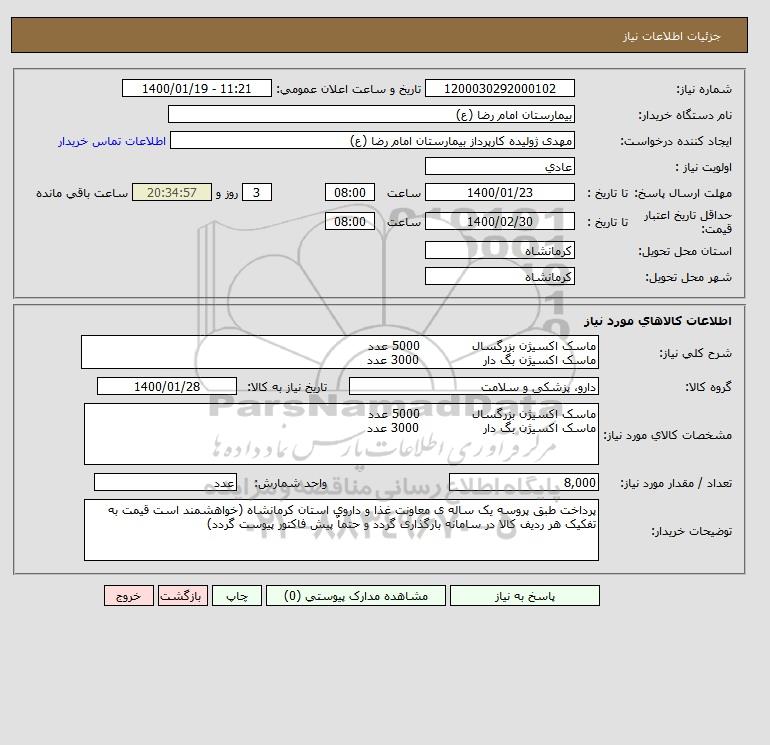Click the label شهر محل تحویل
This screenshot has height=745, width=770.
tap(688, 277)
